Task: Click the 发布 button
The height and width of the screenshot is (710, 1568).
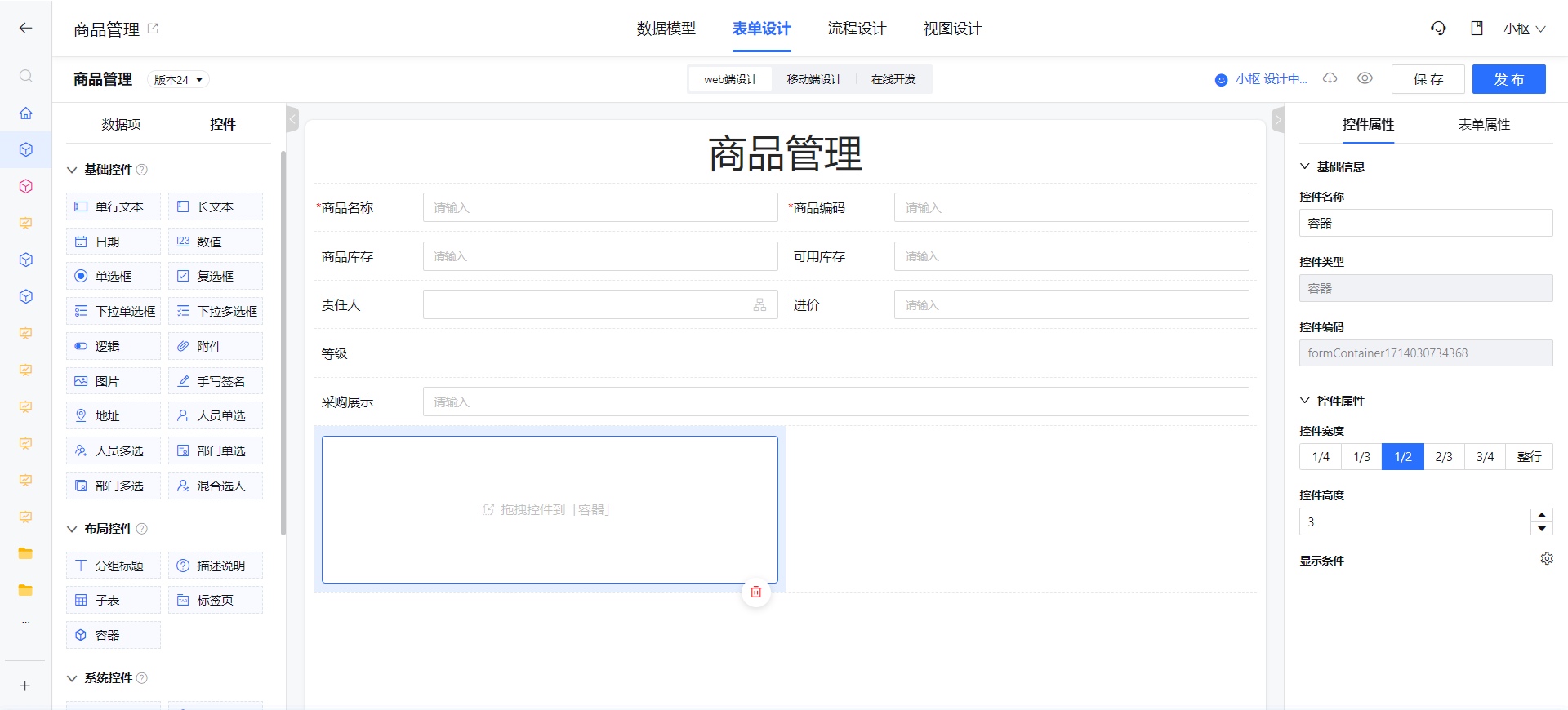Action: (x=1509, y=79)
